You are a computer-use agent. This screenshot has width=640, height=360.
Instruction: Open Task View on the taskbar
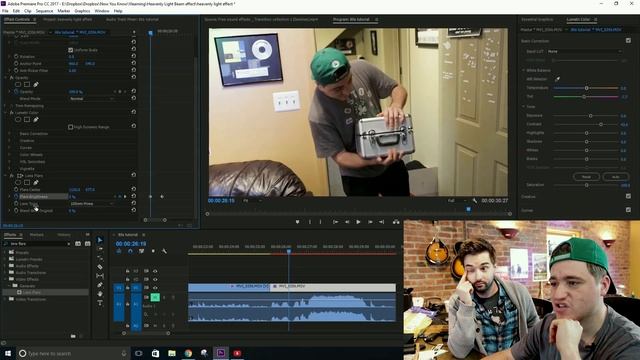(139, 353)
